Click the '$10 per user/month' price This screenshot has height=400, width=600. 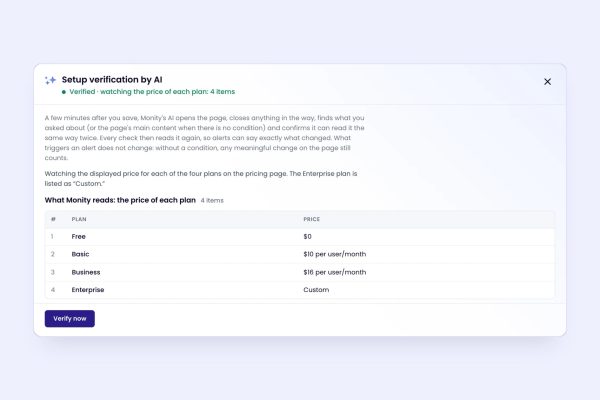point(334,254)
